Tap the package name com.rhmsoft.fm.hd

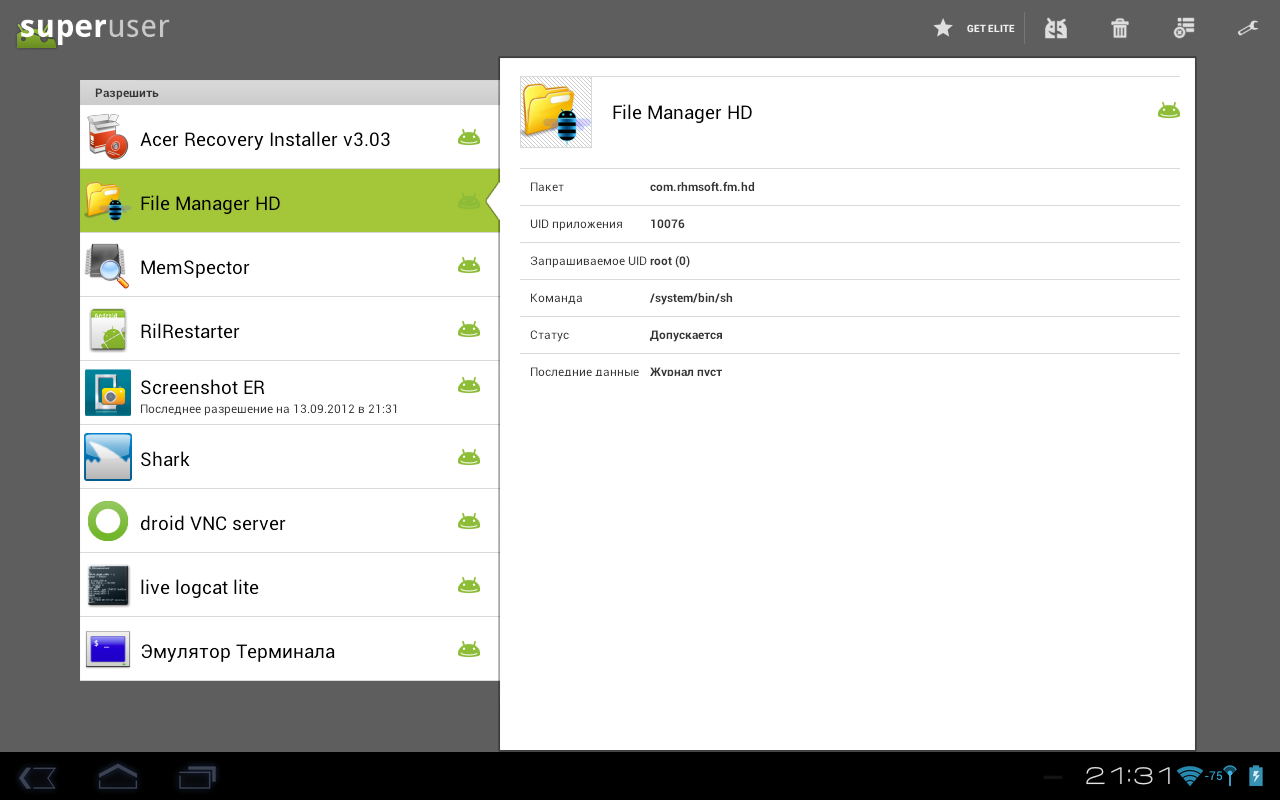(702, 187)
